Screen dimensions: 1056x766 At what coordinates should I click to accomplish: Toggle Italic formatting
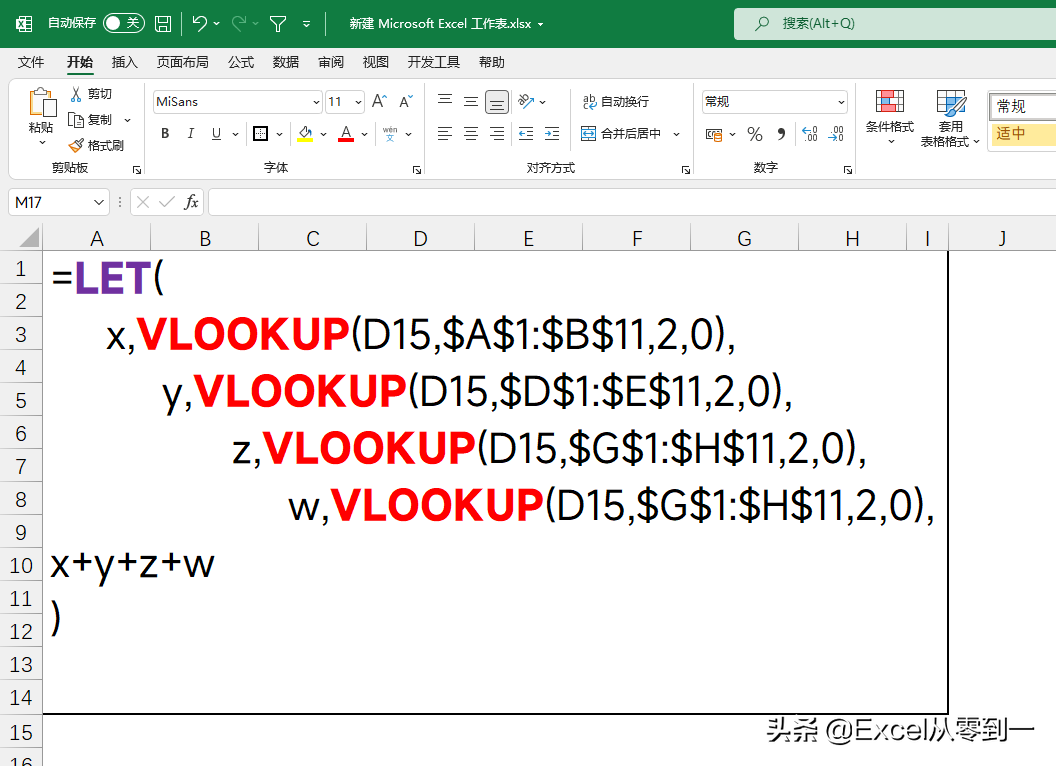[x=191, y=133]
